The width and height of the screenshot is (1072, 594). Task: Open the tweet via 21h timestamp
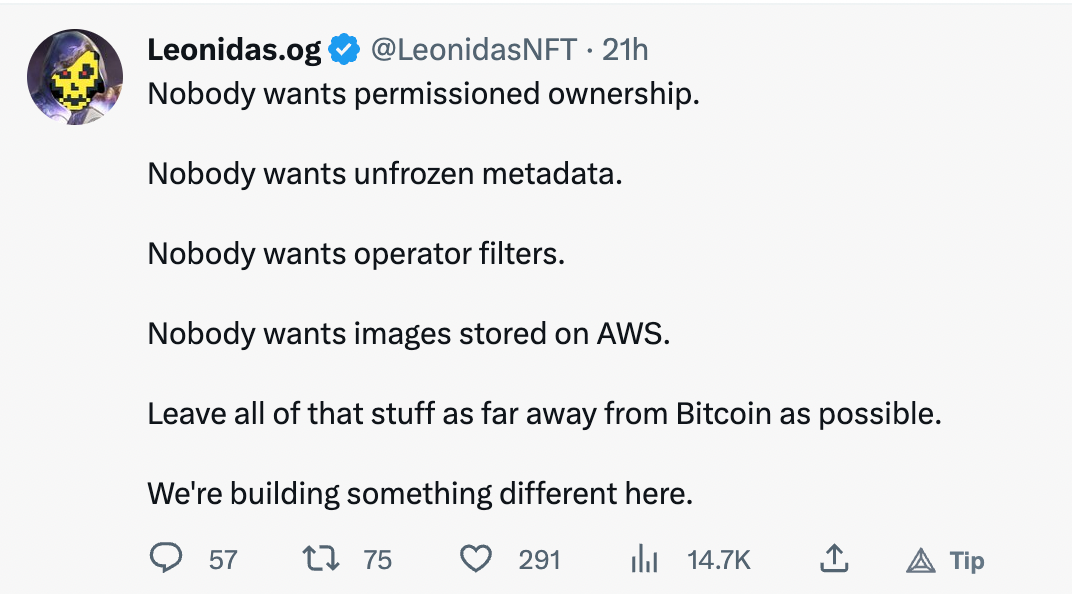(625, 49)
